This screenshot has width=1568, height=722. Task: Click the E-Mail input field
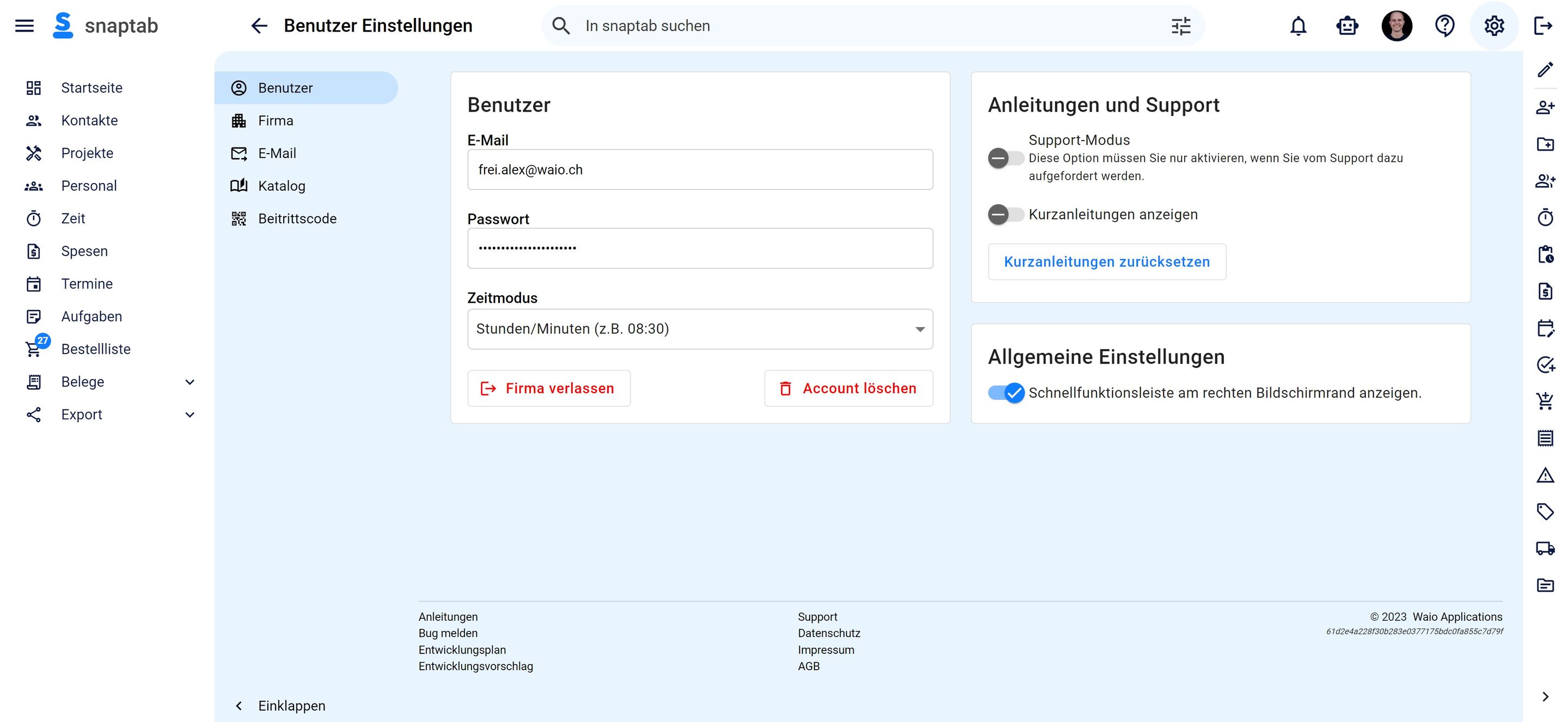tap(700, 169)
